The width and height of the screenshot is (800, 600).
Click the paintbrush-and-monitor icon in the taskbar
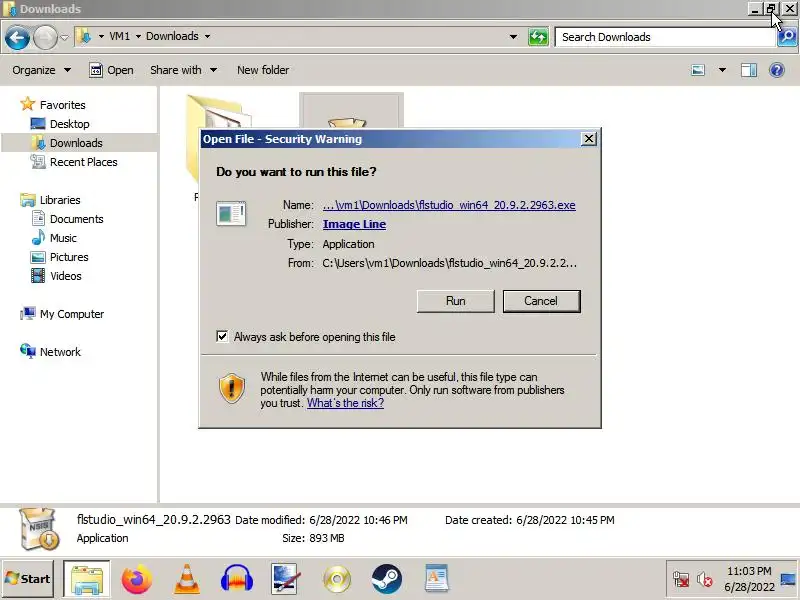tap(286, 579)
